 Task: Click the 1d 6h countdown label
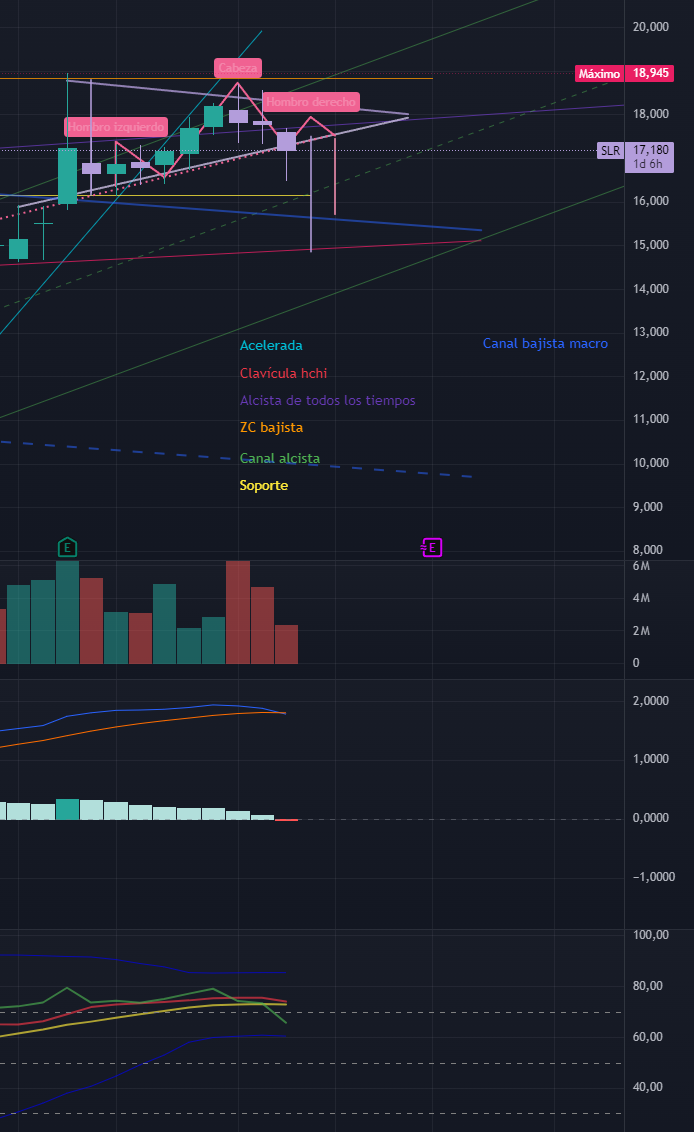[648, 164]
